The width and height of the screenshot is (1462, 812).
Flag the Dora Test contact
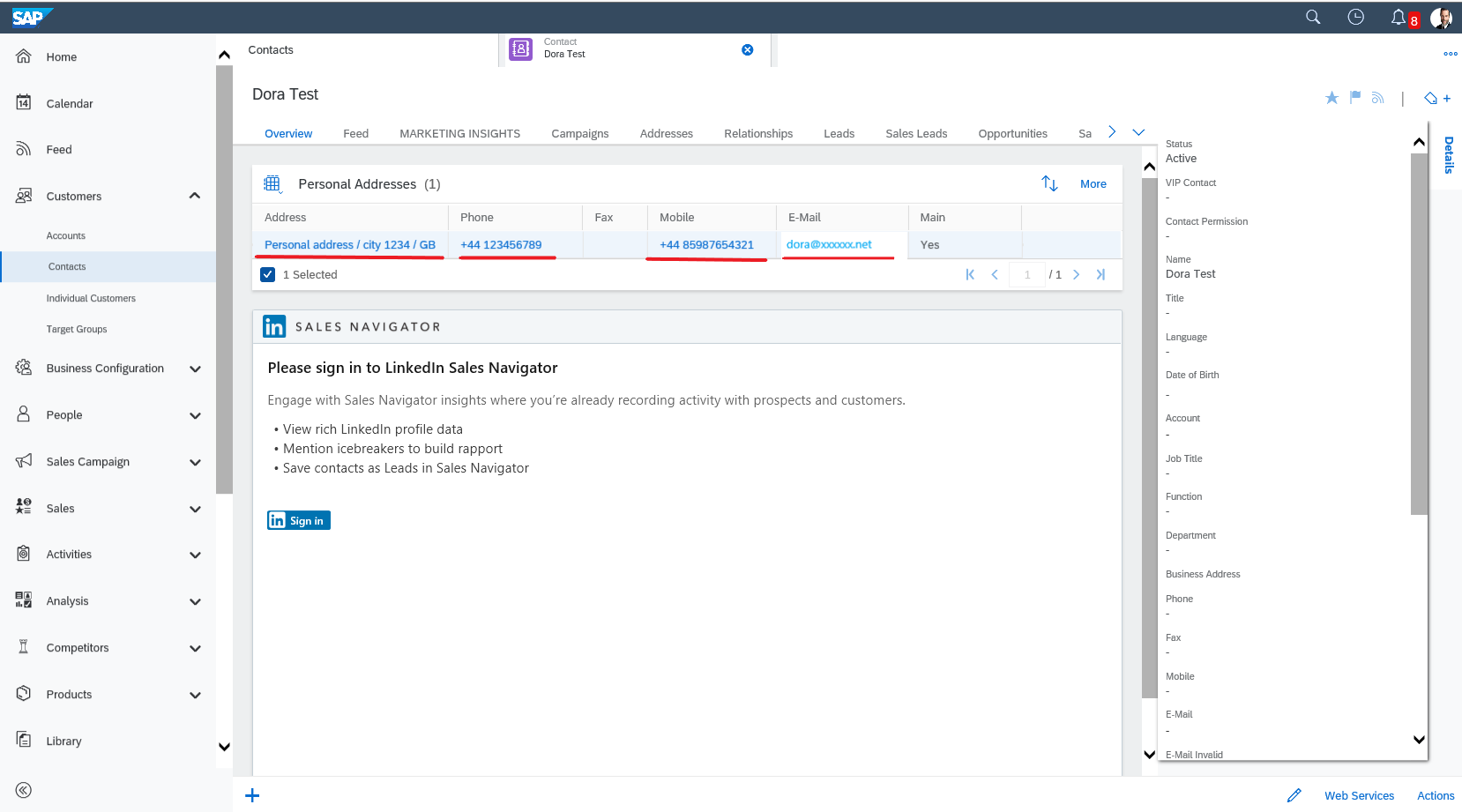[1355, 97]
